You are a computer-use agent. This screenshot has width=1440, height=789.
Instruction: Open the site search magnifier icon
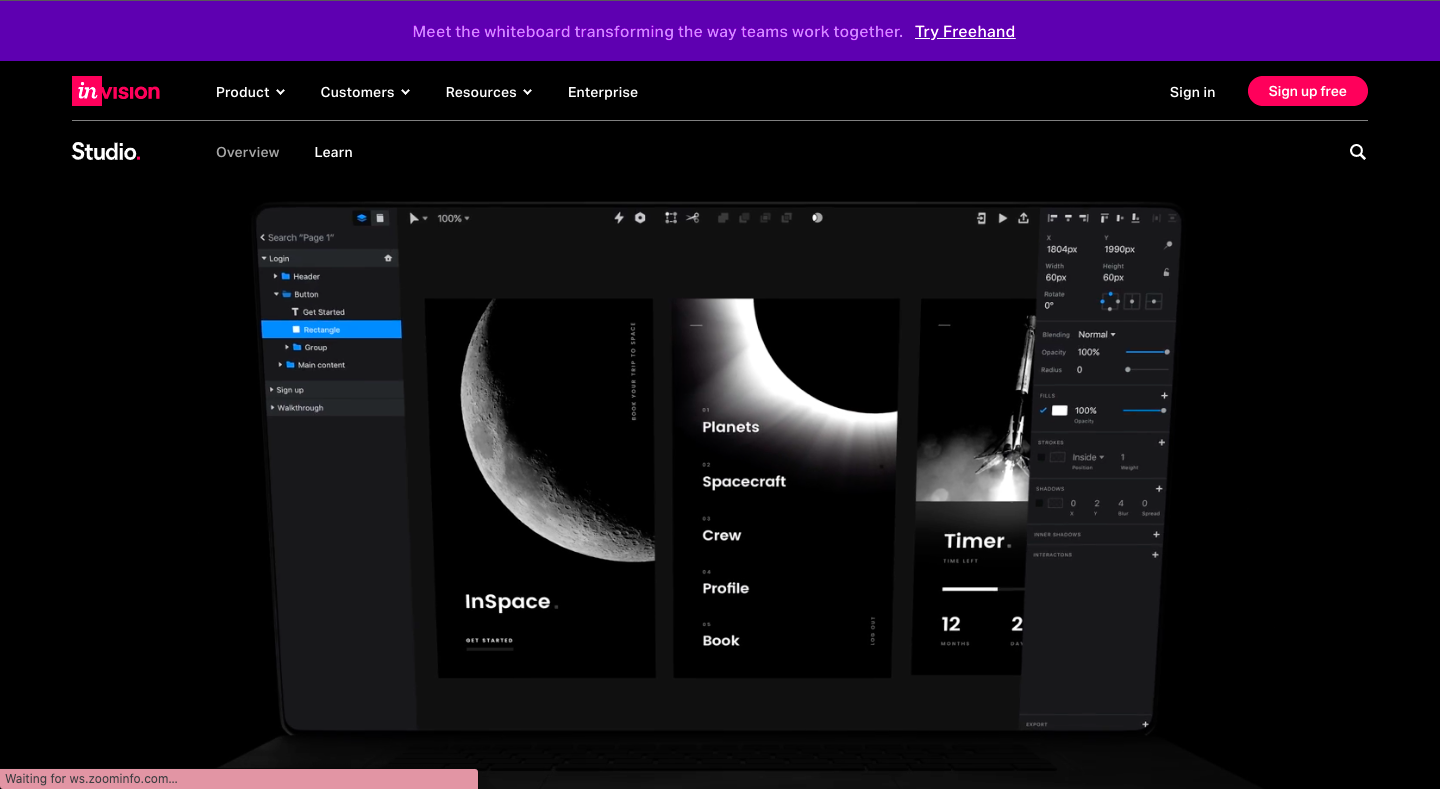1357,152
